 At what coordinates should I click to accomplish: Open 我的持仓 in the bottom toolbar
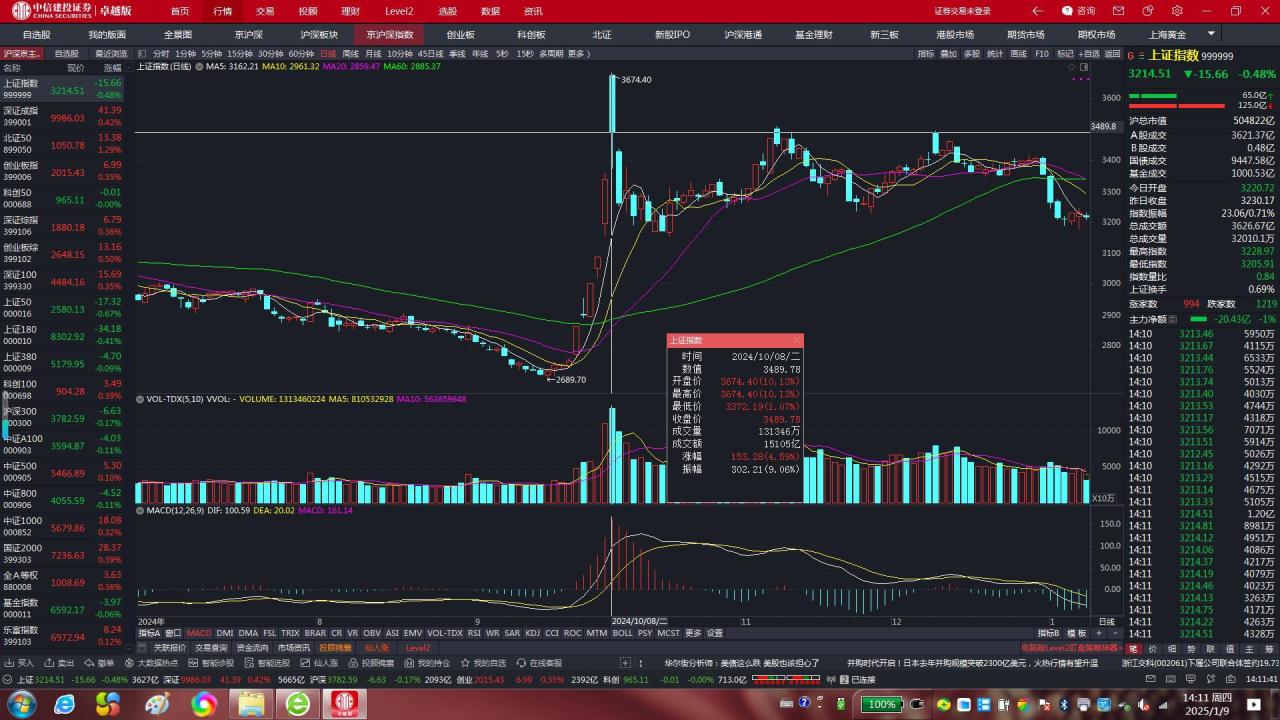pos(427,663)
